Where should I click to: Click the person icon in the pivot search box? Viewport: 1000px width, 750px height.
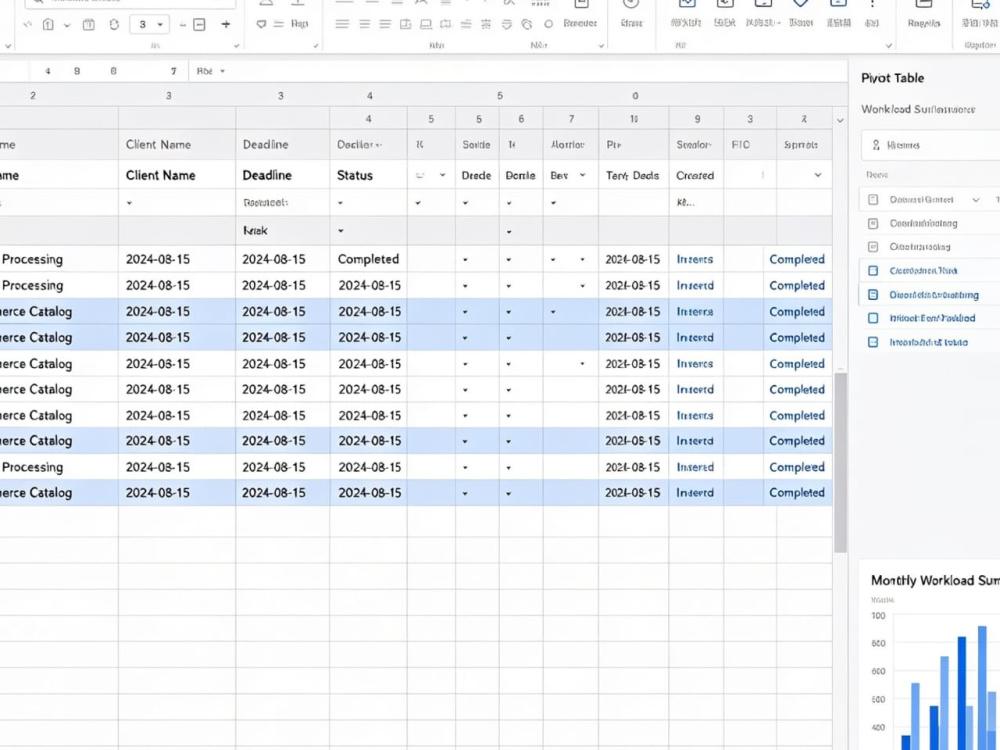[876, 145]
